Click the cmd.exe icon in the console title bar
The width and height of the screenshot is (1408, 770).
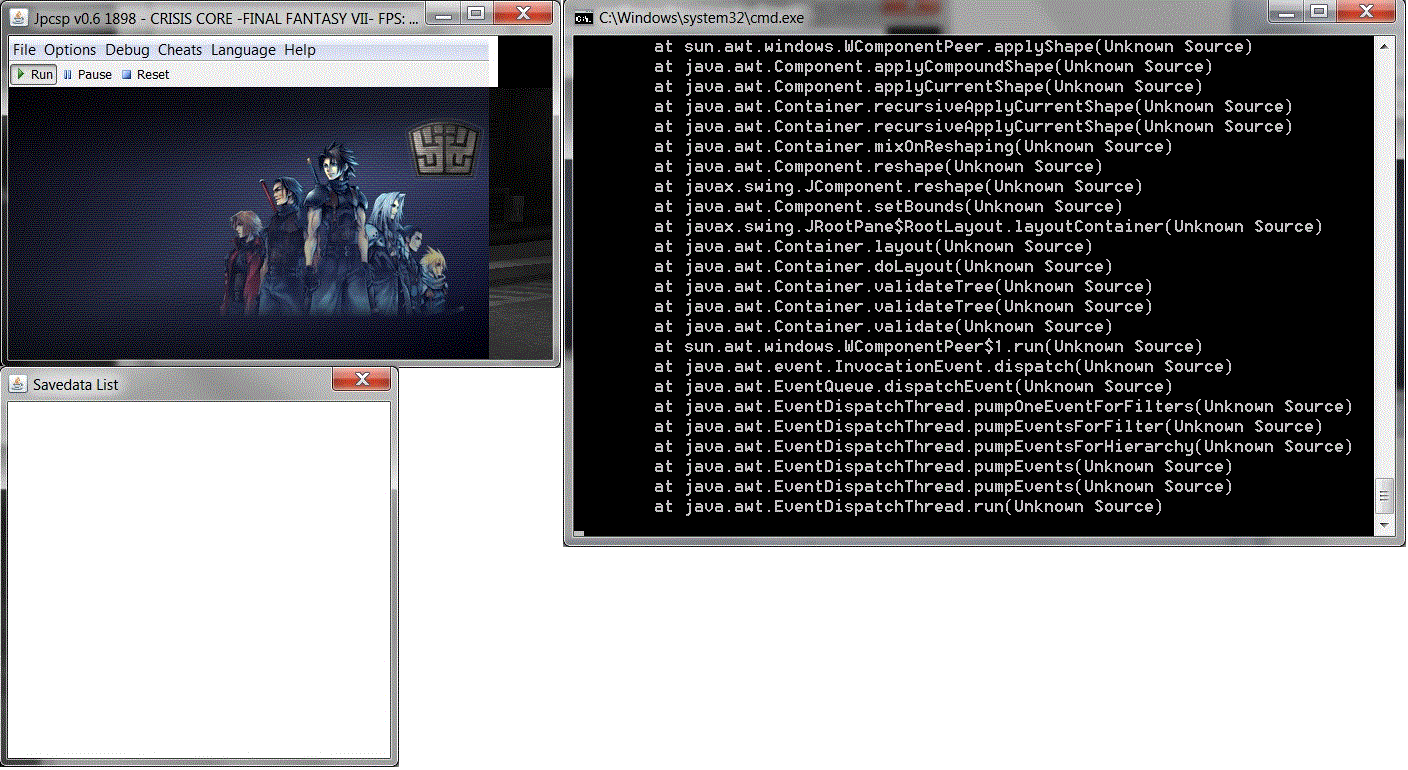click(583, 17)
